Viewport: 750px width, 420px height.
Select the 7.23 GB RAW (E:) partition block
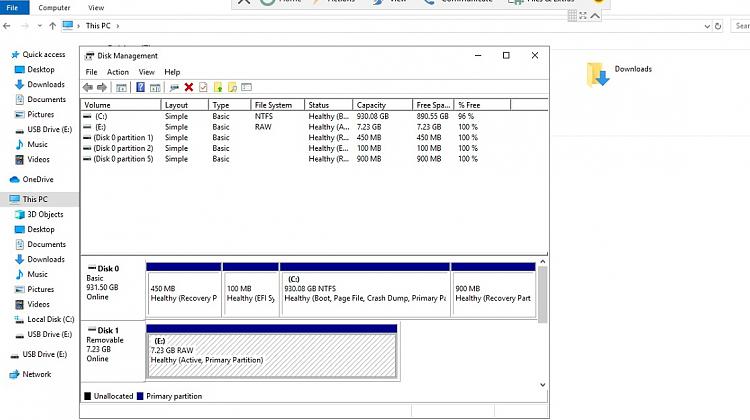point(272,352)
